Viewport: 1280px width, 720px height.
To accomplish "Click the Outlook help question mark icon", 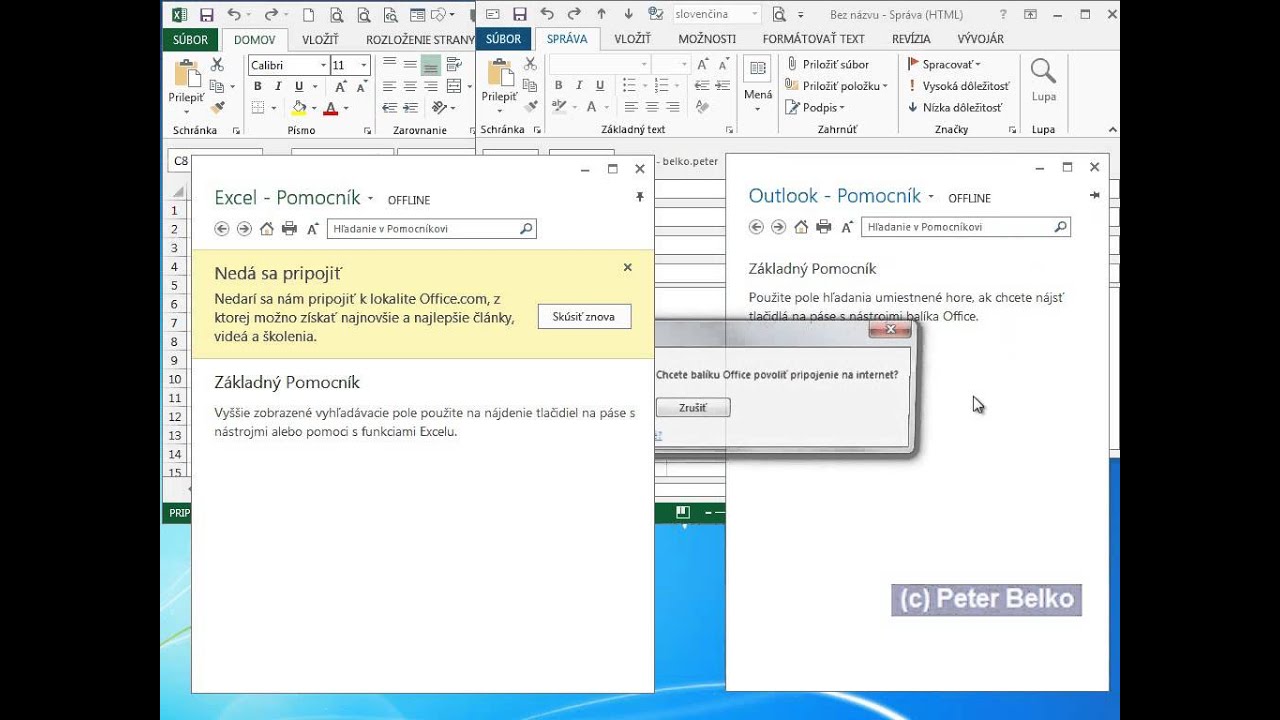I will pyautogui.click(x=1003, y=14).
